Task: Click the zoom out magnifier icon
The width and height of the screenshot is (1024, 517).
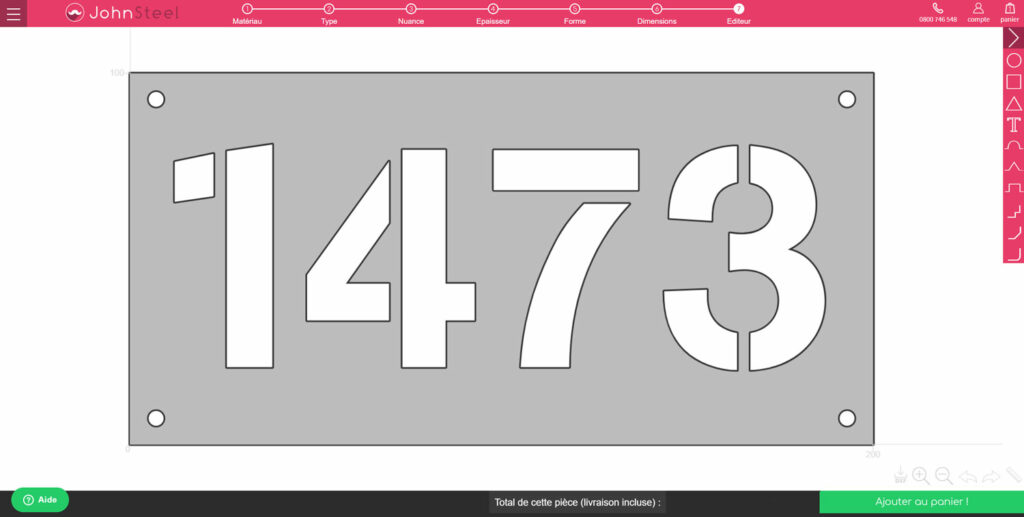Action: (x=944, y=476)
